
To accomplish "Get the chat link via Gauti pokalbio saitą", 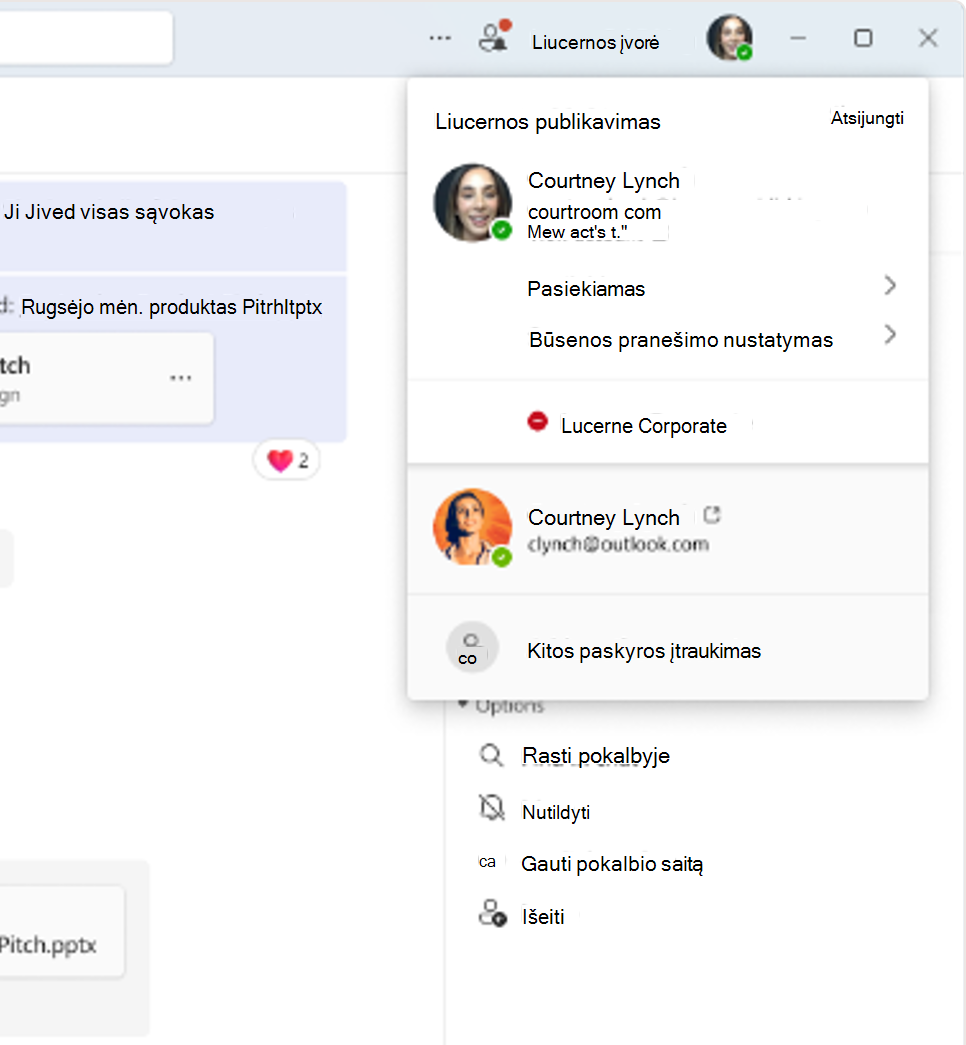I will tap(612, 864).
